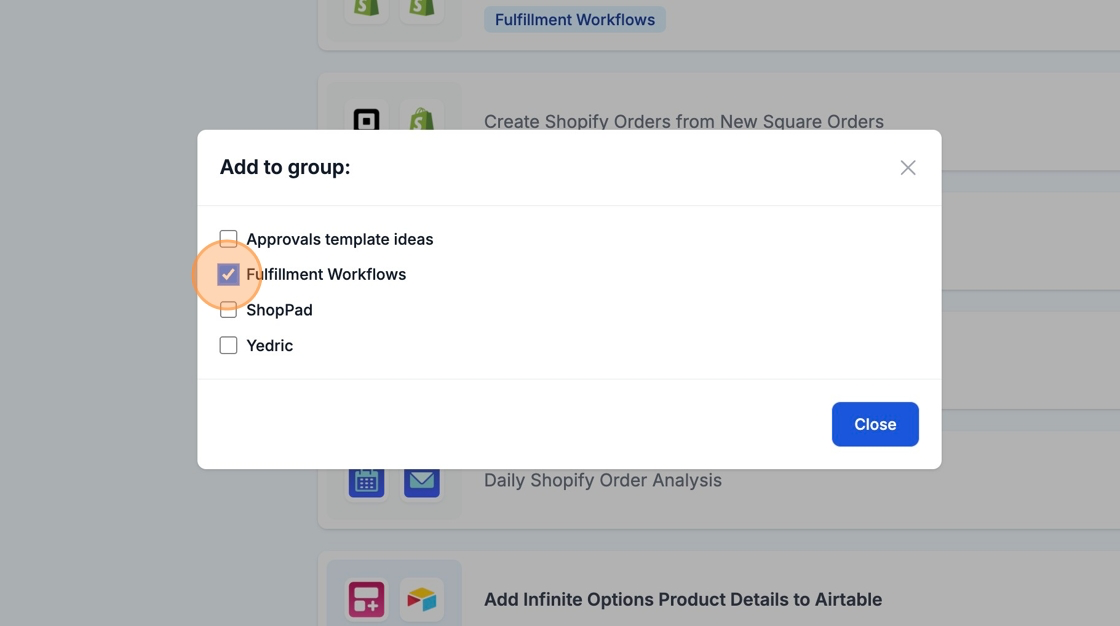Check the Approvals template ideas checkbox
1120x626 pixels.
[x=228, y=239]
